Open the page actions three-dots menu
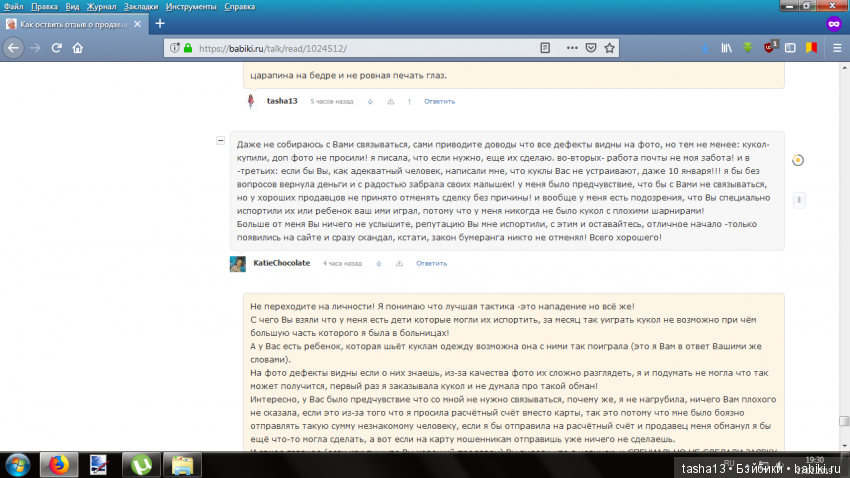The image size is (850, 478). [571, 47]
